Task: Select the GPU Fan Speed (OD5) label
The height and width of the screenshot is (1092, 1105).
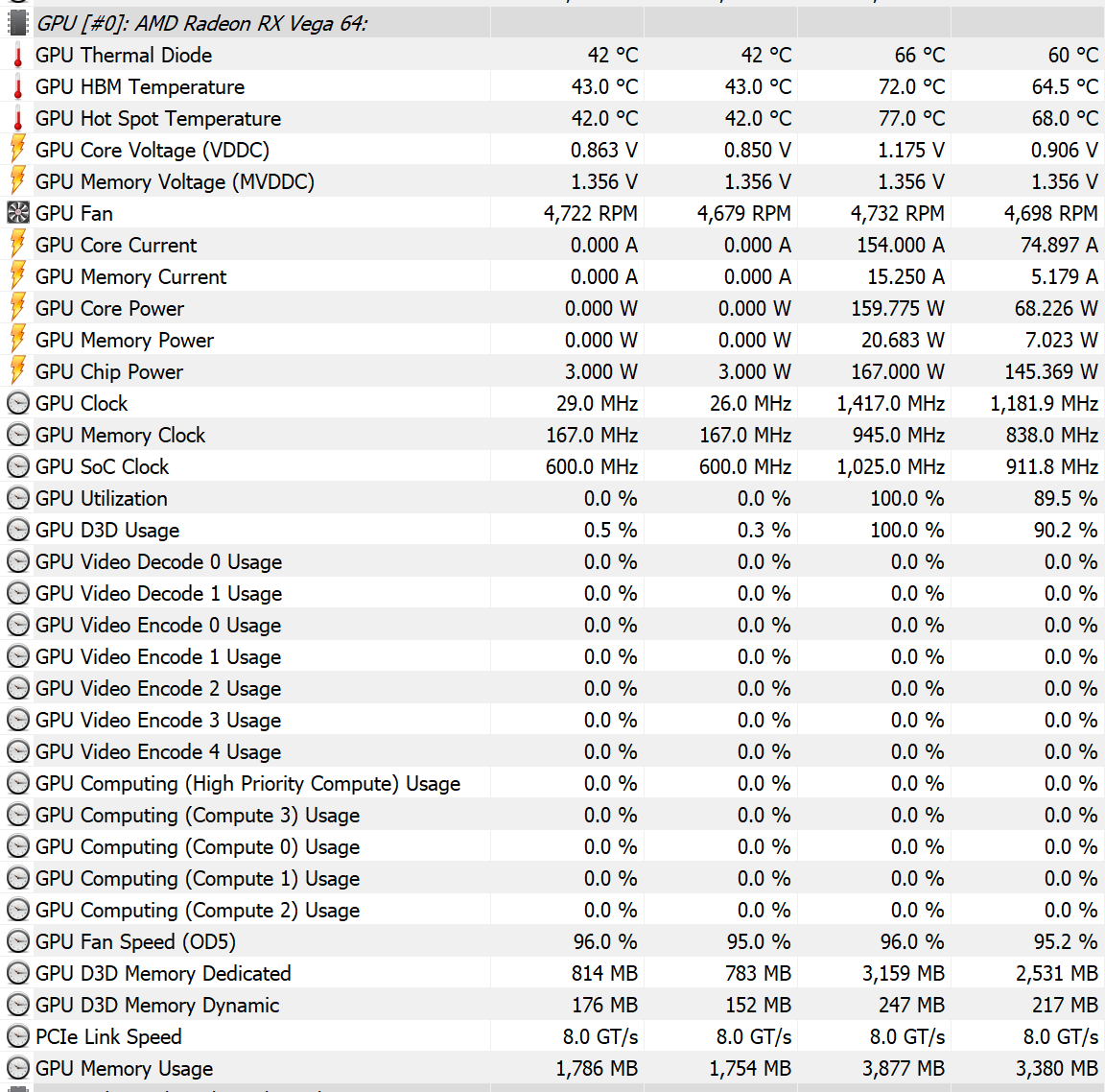Action: 136,942
